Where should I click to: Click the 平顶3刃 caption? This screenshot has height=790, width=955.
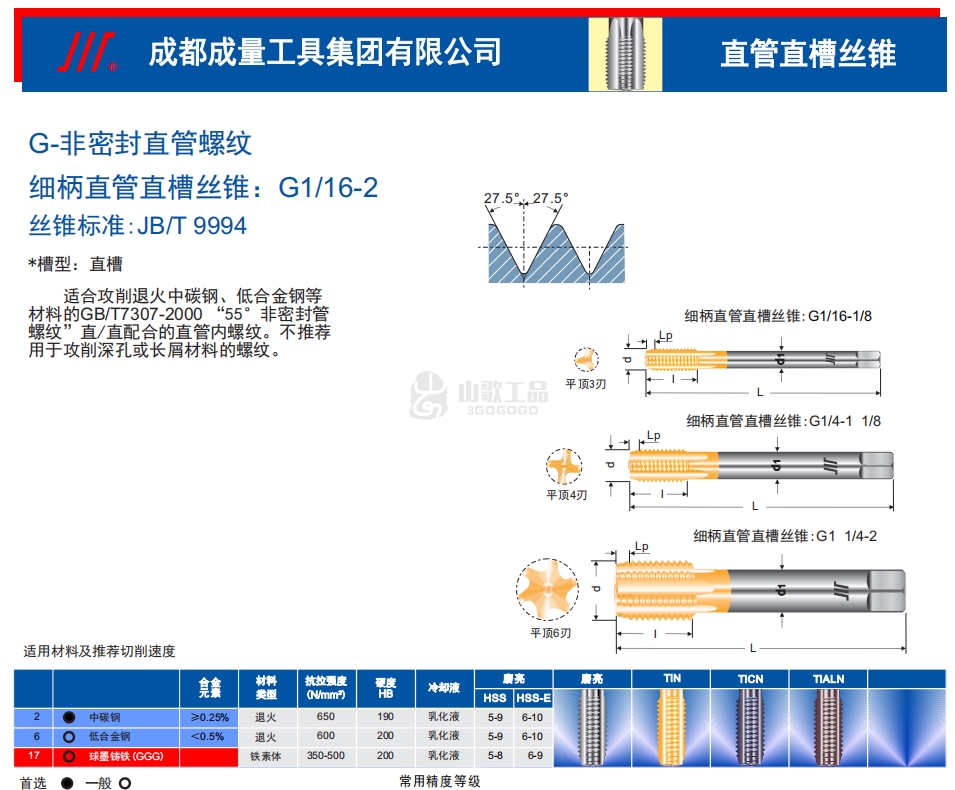coord(586,384)
